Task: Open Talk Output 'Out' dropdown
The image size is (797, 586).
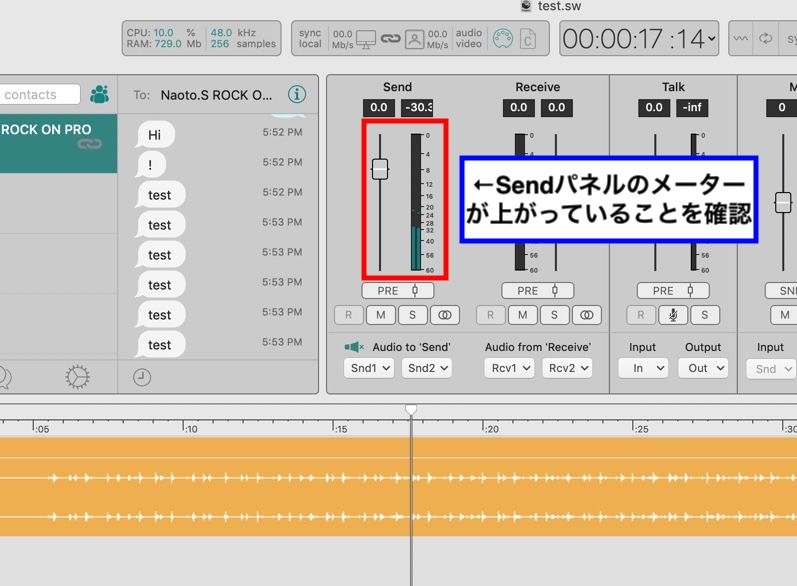Action: coord(703,368)
